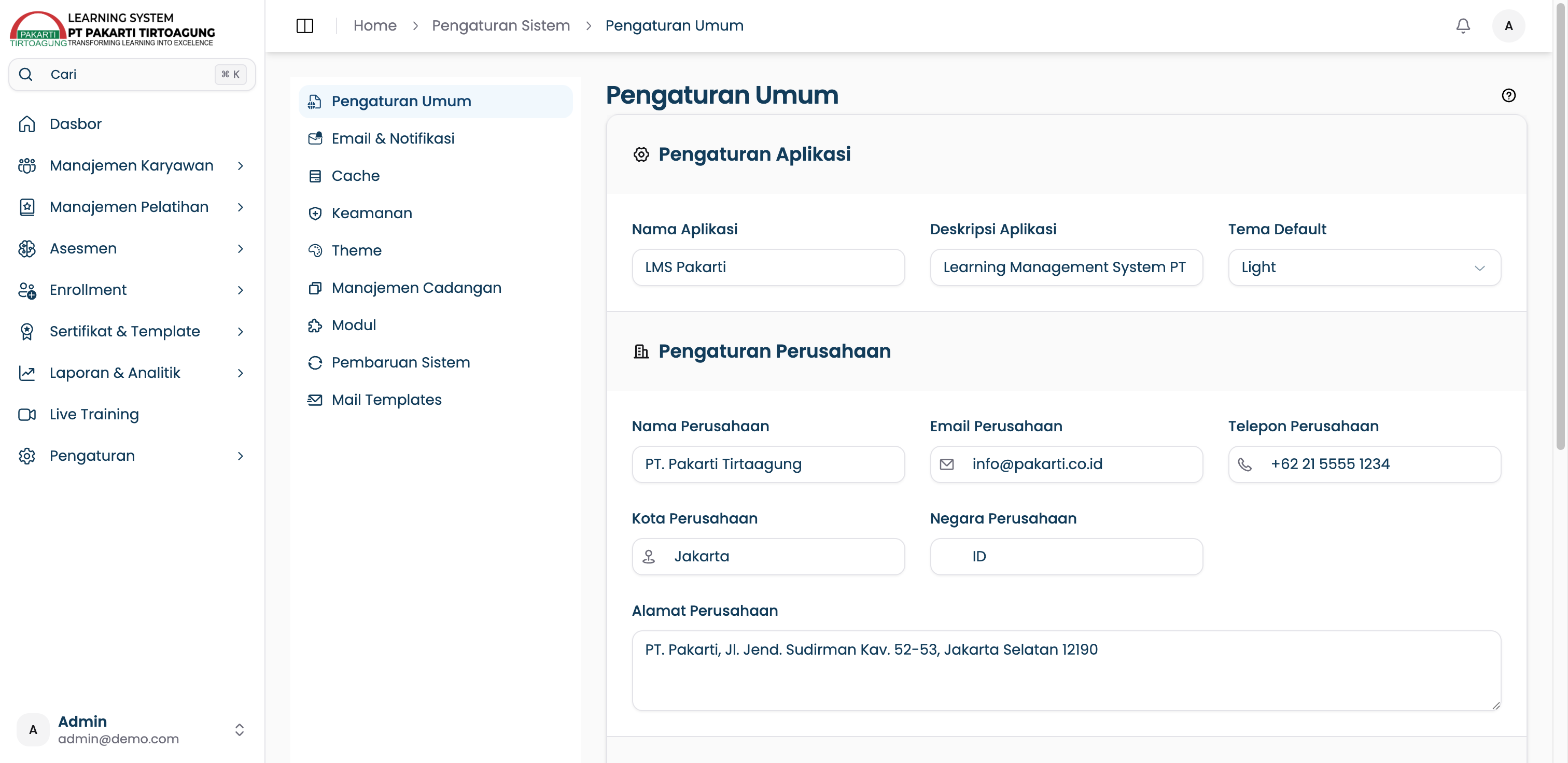Click the PT Pakarti Tirtoagung logo

[112, 29]
